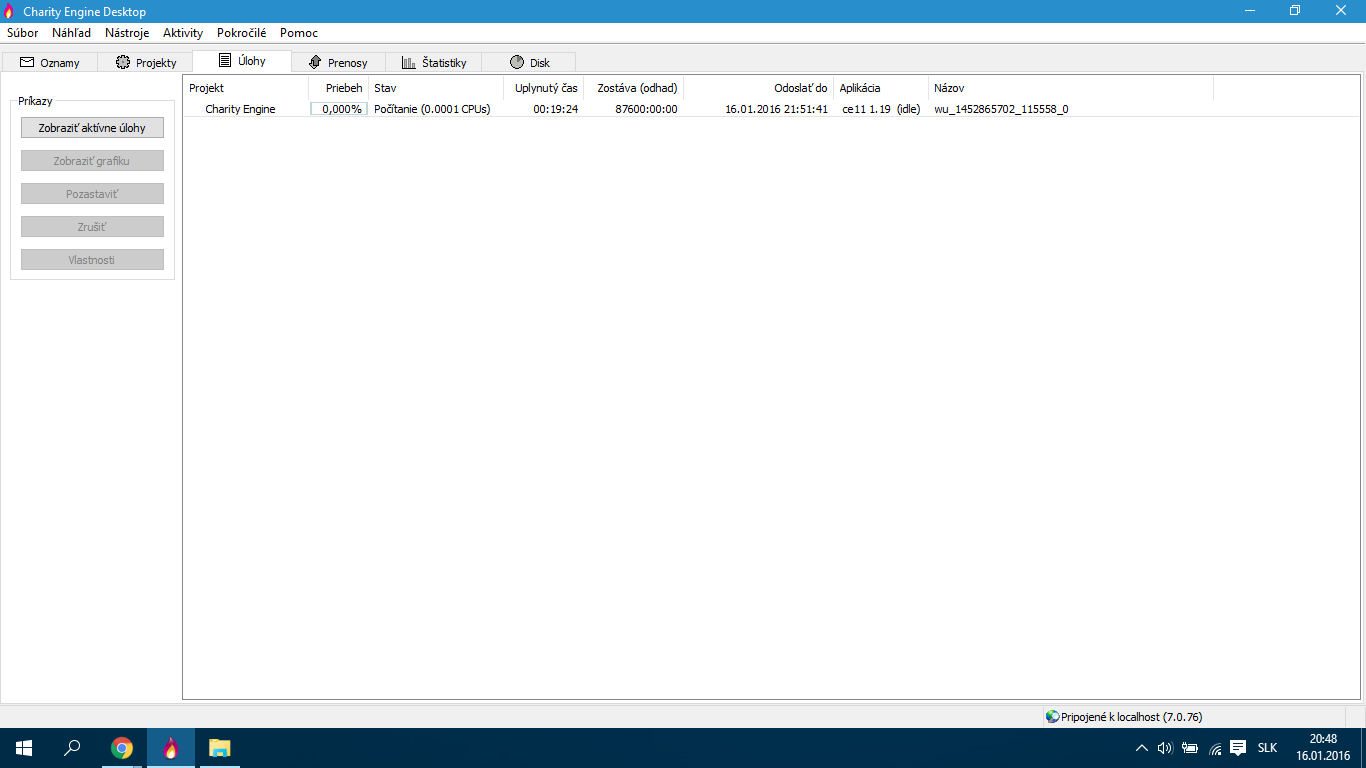Viewport: 1366px width, 768px height.
Task: Click the battery tray icon
Action: [x=1190, y=748]
